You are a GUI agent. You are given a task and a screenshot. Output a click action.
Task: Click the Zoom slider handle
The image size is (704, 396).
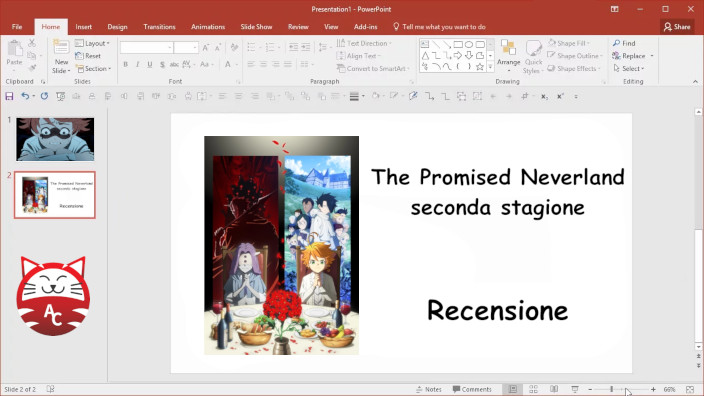point(612,389)
